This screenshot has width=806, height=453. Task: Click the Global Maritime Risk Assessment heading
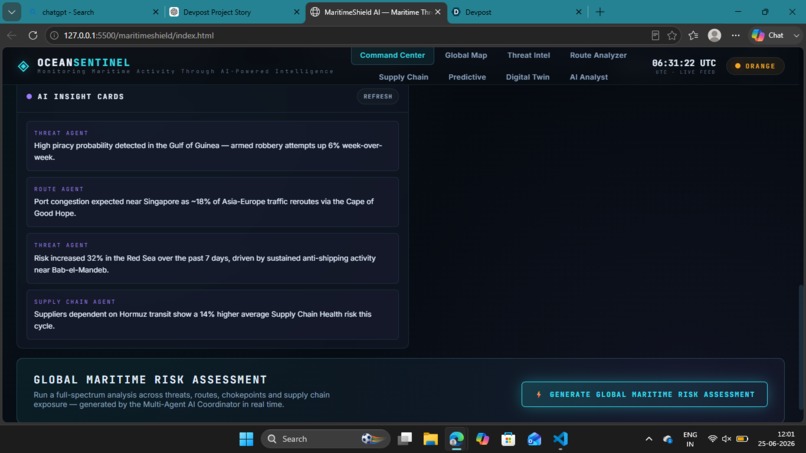pyautogui.click(x=150, y=380)
